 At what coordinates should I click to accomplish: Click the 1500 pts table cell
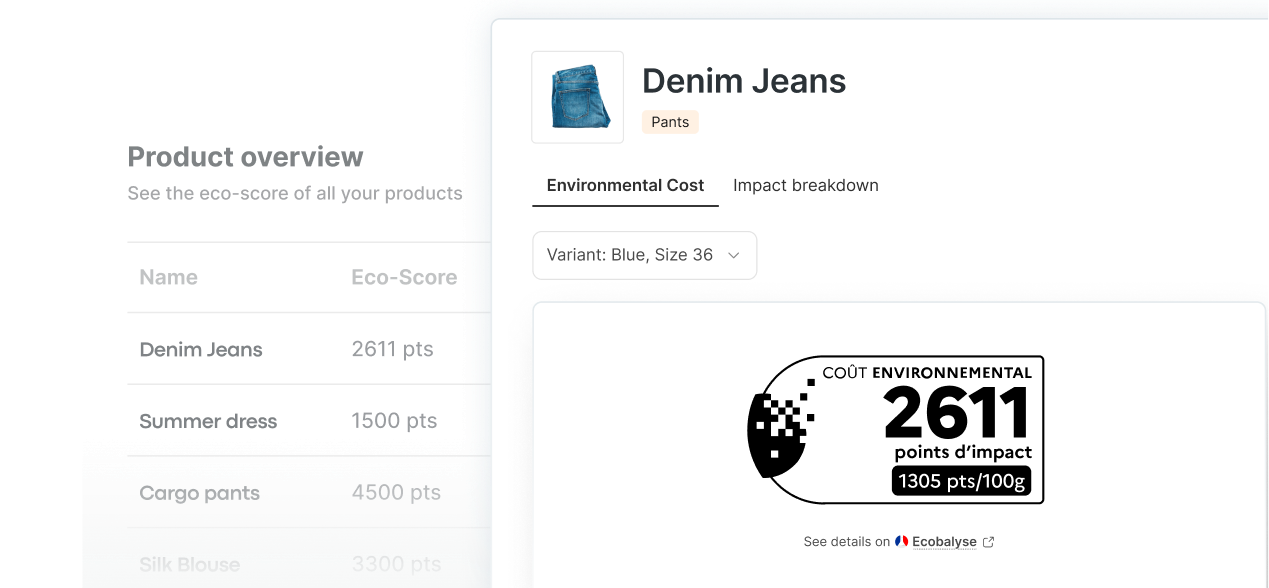[394, 421]
